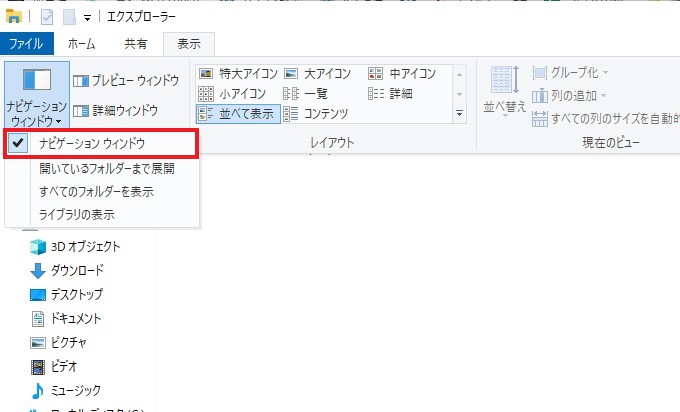Choose 詳細 details layout

(390, 94)
